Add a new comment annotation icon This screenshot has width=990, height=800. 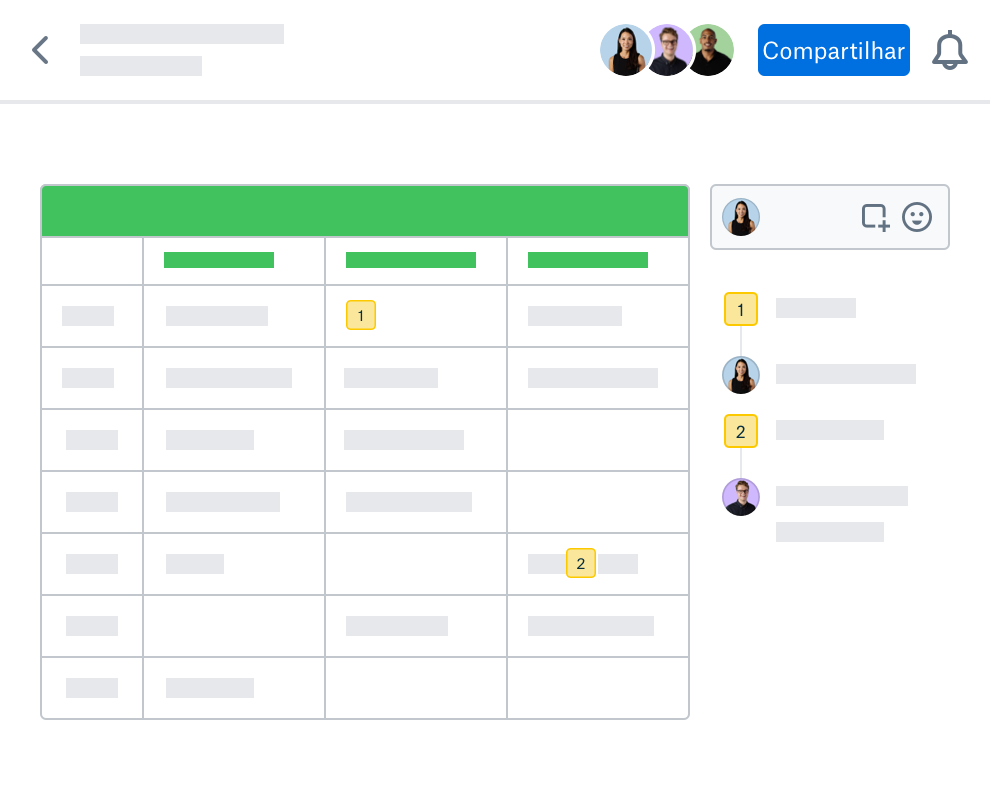(x=876, y=217)
